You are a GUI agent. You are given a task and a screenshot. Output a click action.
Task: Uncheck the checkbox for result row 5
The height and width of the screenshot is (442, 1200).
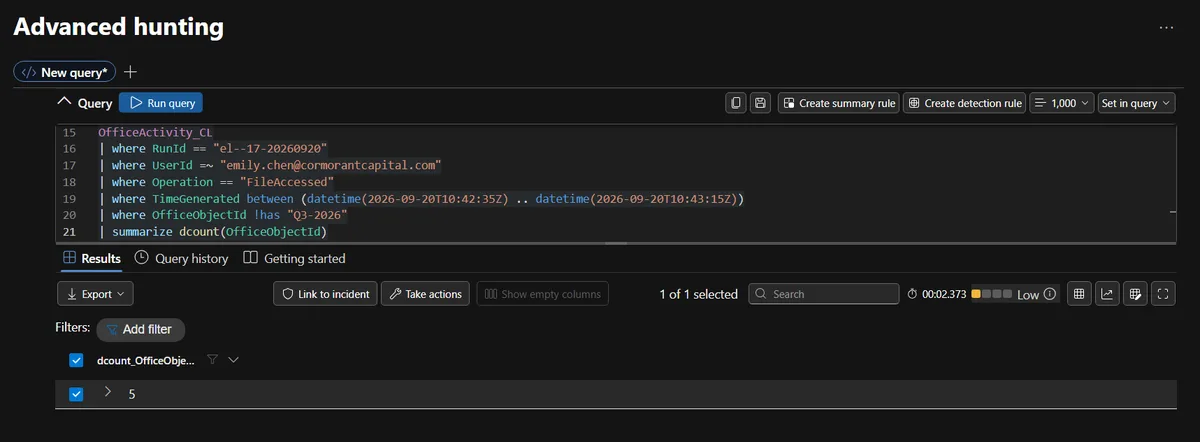click(x=76, y=394)
